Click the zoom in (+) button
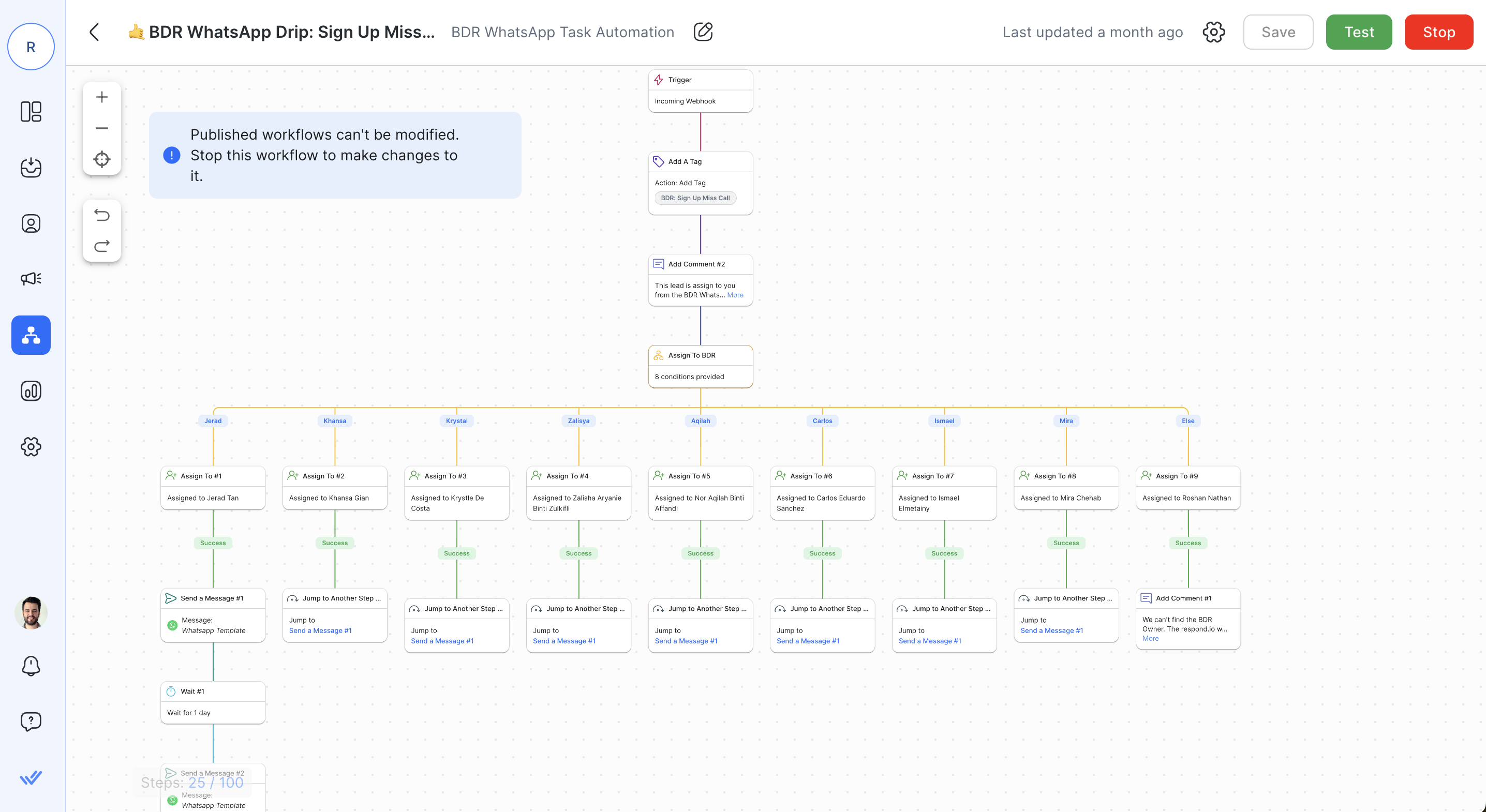1486x812 pixels. 100,97
